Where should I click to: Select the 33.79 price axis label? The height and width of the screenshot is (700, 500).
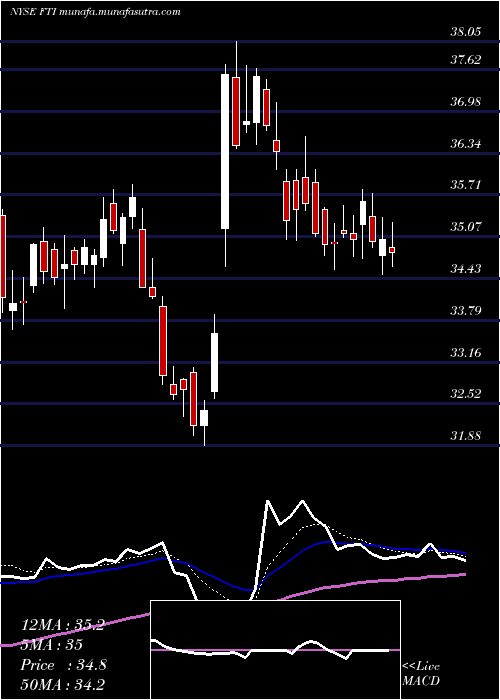coord(466,310)
